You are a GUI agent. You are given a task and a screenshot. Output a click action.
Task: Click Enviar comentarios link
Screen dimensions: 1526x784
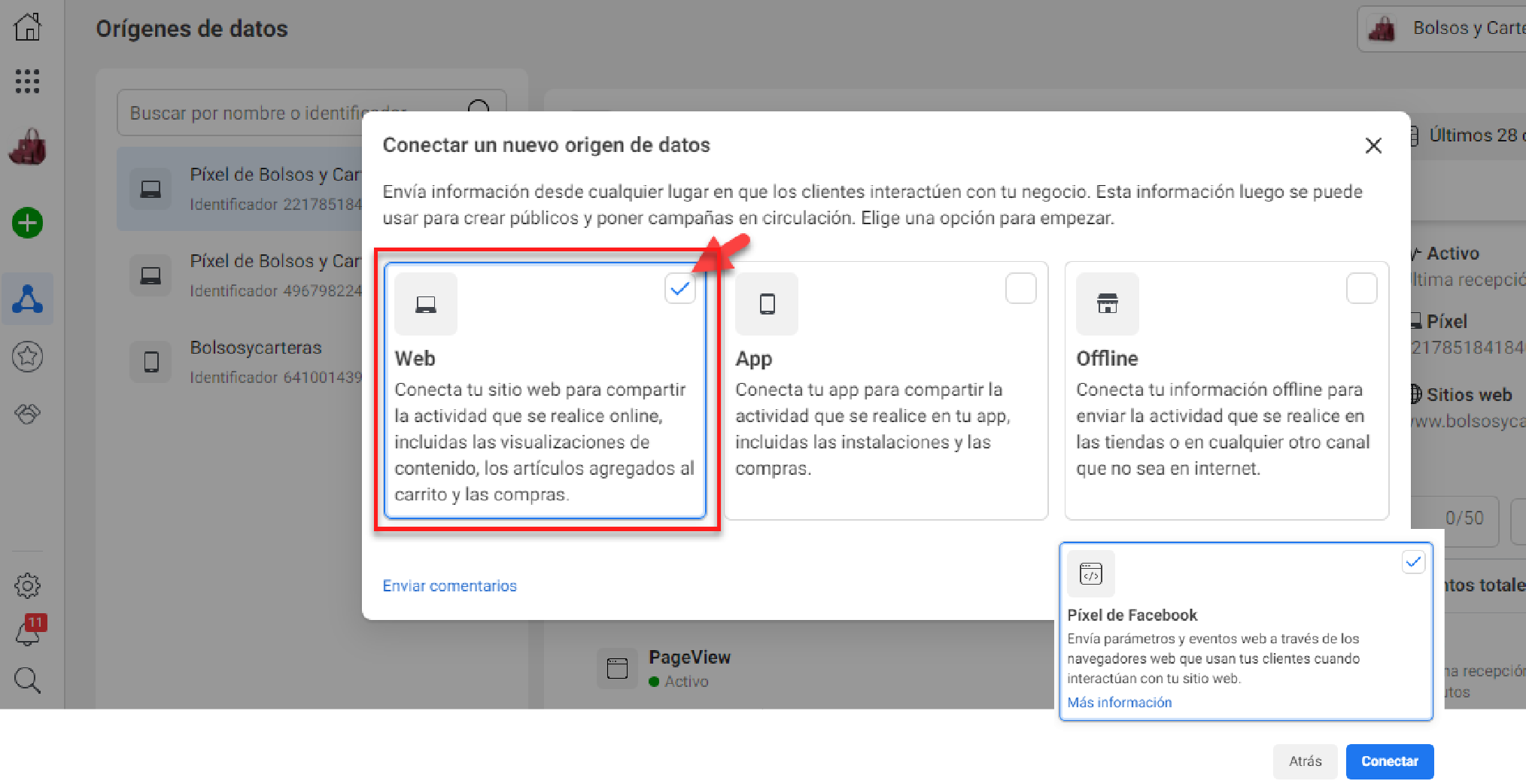[450, 585]
